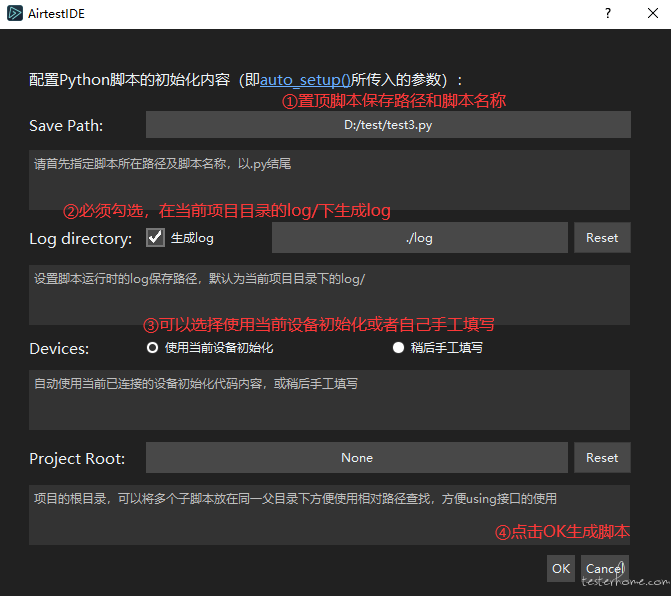Click the project root hint text 项目的根目录
This screenshot has height=596, width=671.
click(x=295, y=498)
